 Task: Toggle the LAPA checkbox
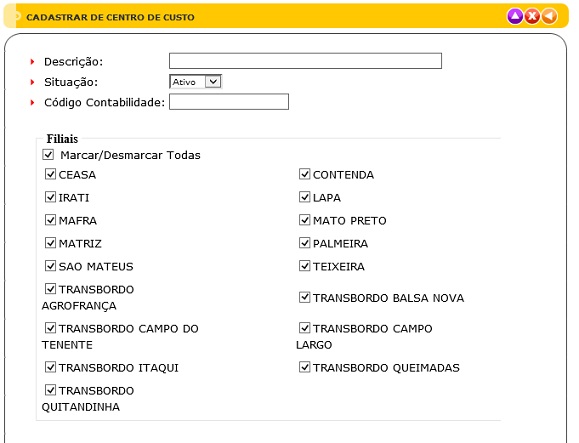pyautogui.click(x=305, y=197)
